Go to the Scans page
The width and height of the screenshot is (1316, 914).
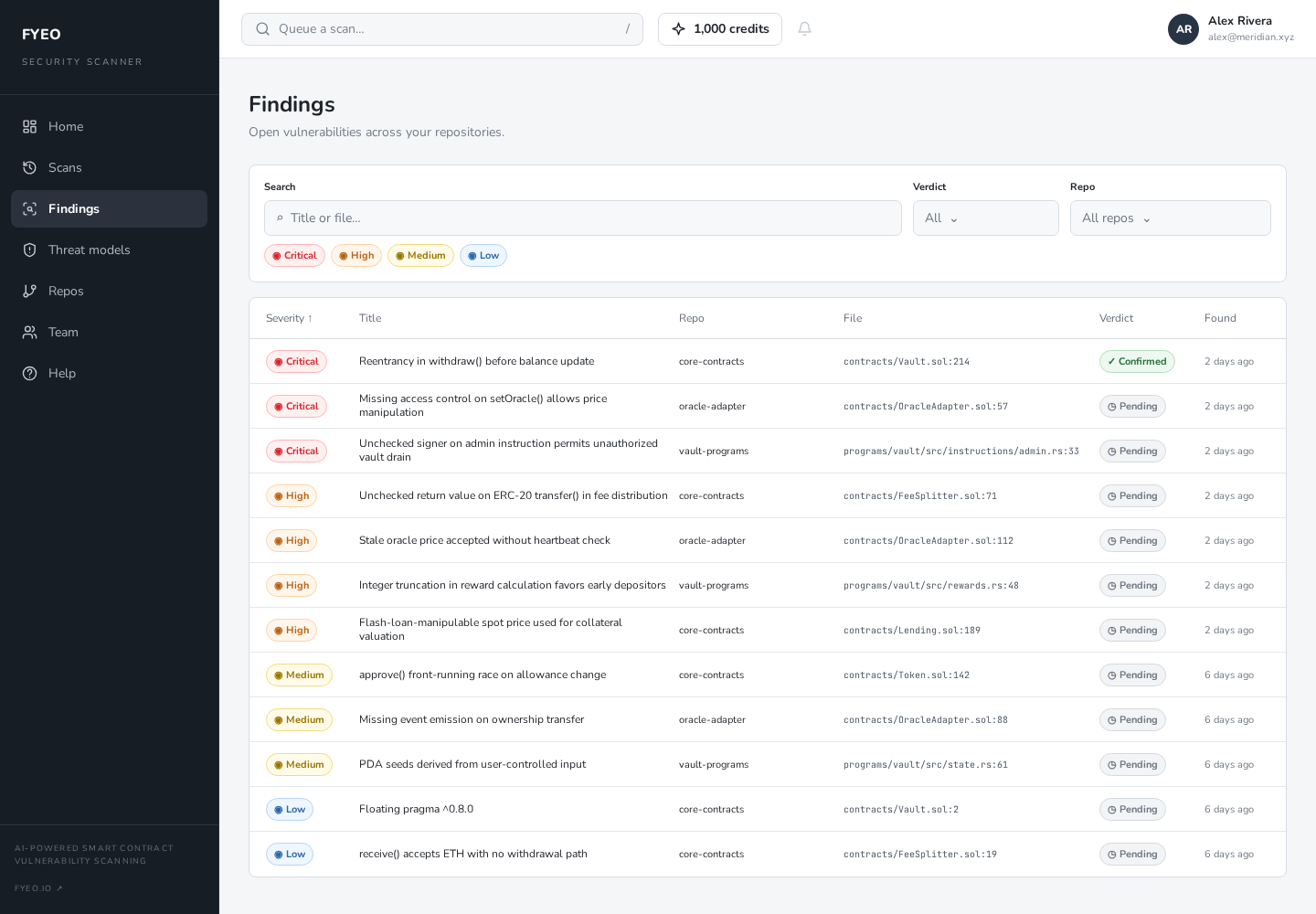(109, 167)
